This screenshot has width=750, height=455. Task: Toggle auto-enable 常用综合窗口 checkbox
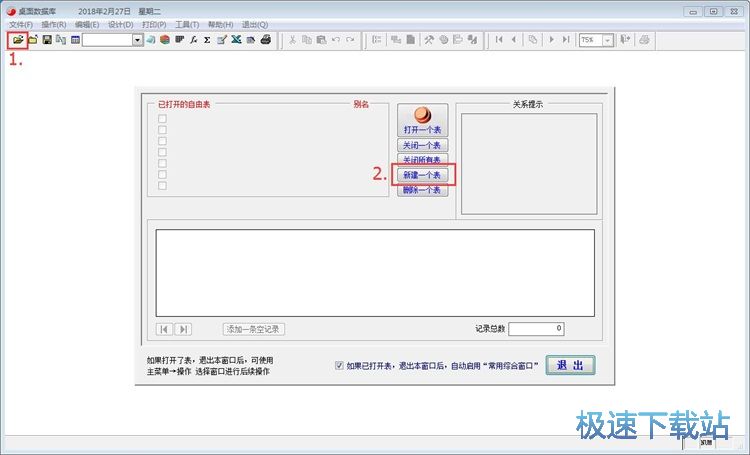click(x=340, y=366)
